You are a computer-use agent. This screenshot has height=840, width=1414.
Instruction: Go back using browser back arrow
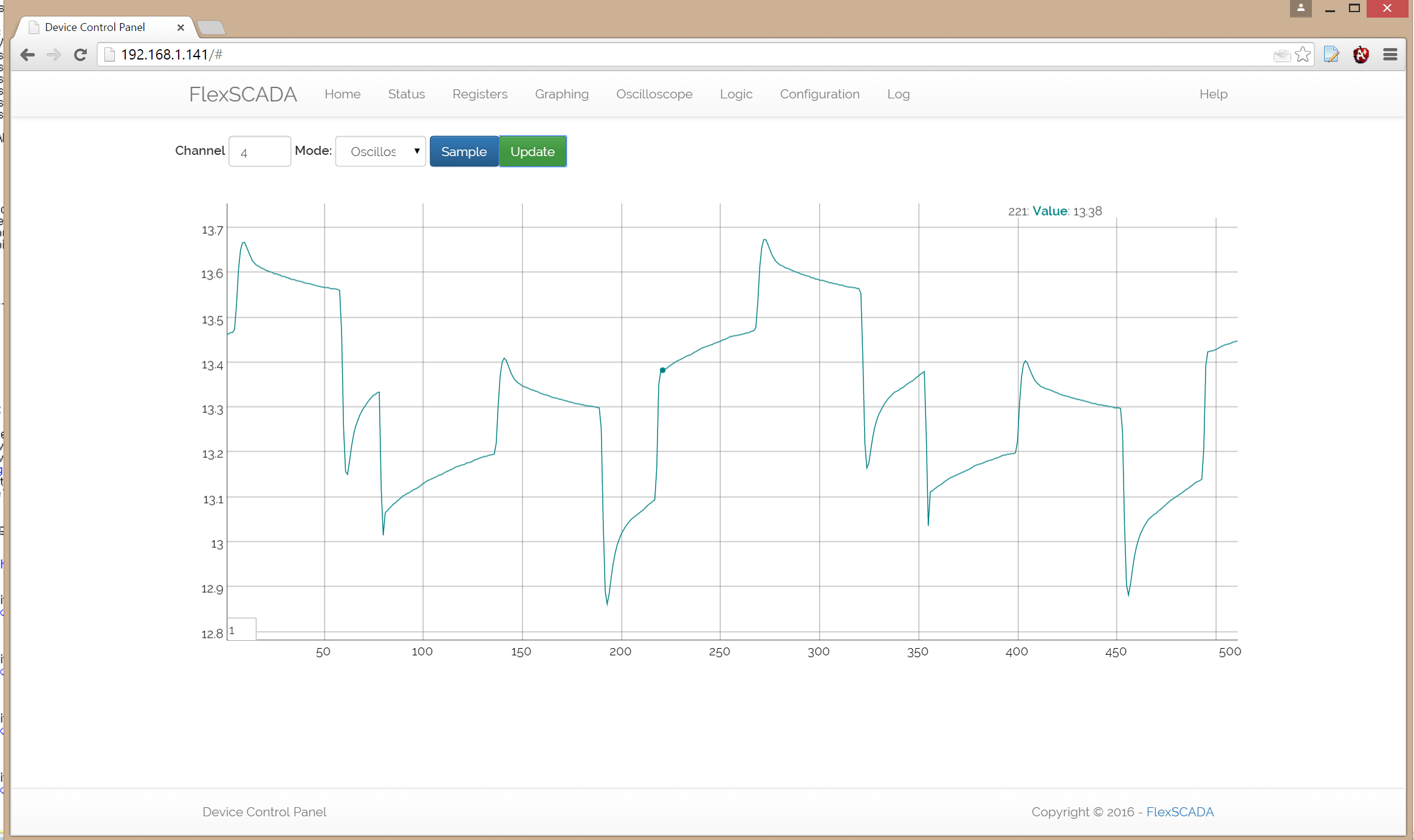pyautogui.click(x=27, y=55)
